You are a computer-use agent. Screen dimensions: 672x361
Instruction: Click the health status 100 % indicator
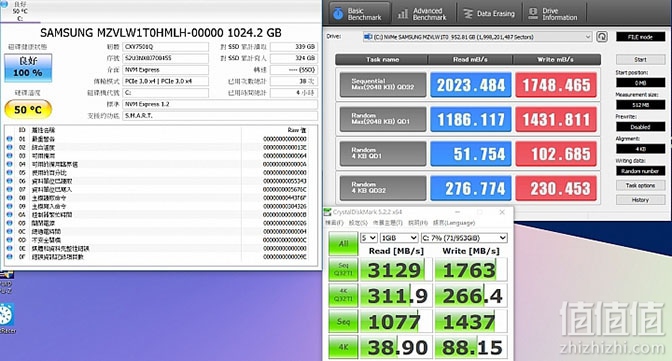tap(28, 68)
